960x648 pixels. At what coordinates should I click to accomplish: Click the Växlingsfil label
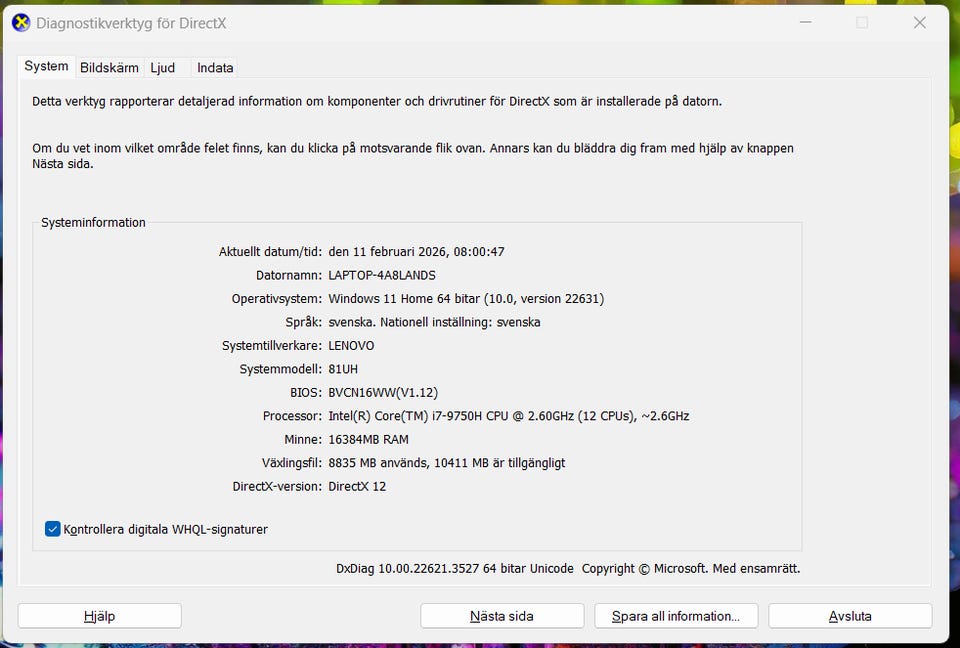click(291, 463)
